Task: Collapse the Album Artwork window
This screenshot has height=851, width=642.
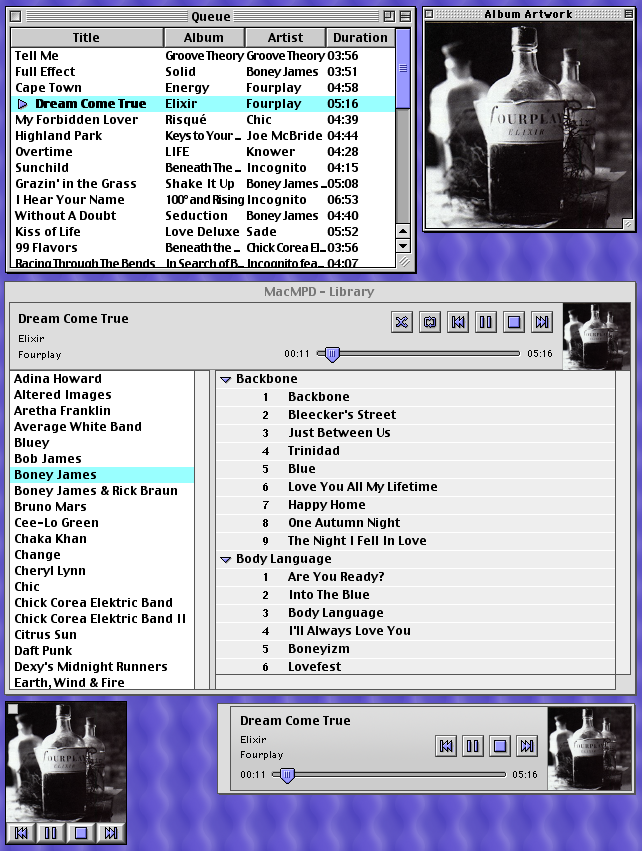Action: pyautogui.click(x=628, y=14)
